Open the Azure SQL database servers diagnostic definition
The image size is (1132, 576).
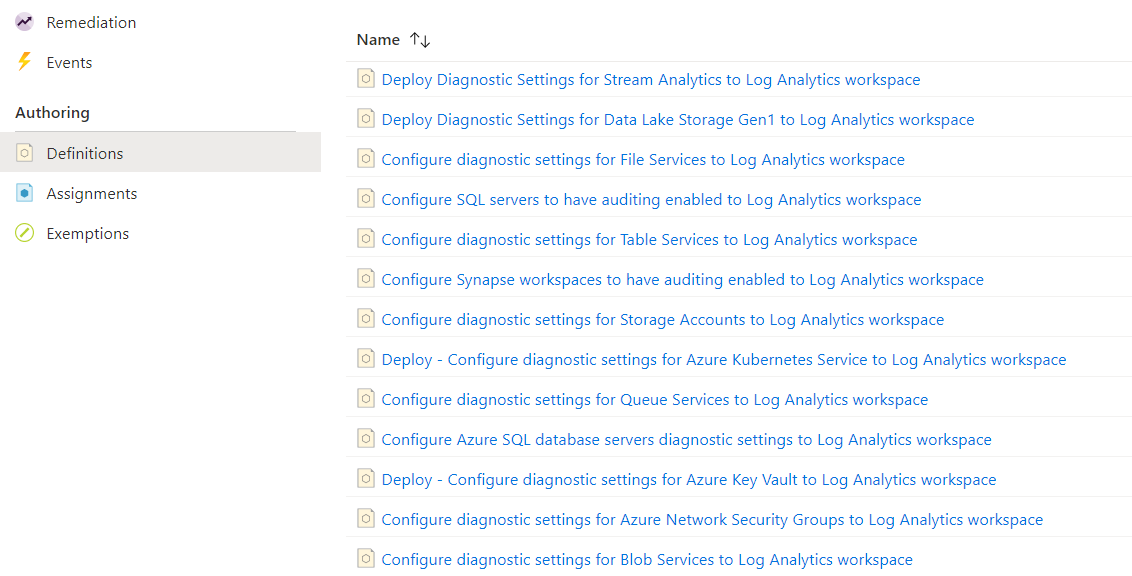(686, 439)
